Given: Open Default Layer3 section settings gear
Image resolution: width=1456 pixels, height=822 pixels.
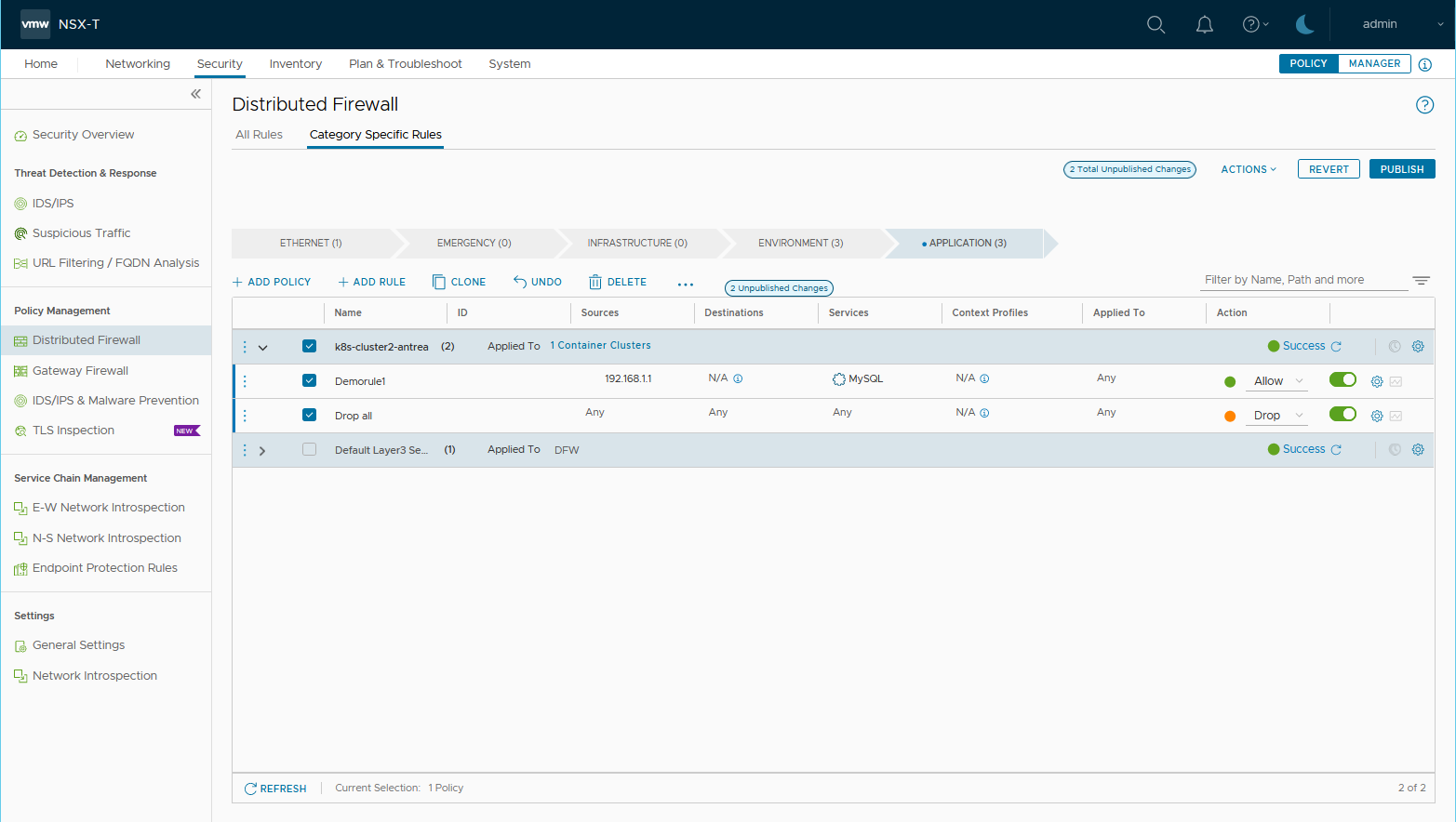Looking at the screenshot, I should click(x=1418, y=449).
